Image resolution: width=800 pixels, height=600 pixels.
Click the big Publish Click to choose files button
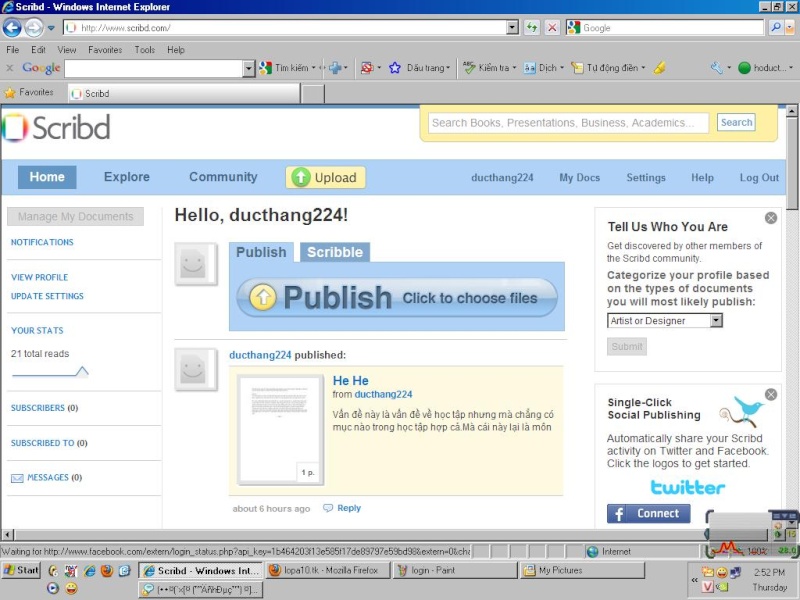[396, 297]
